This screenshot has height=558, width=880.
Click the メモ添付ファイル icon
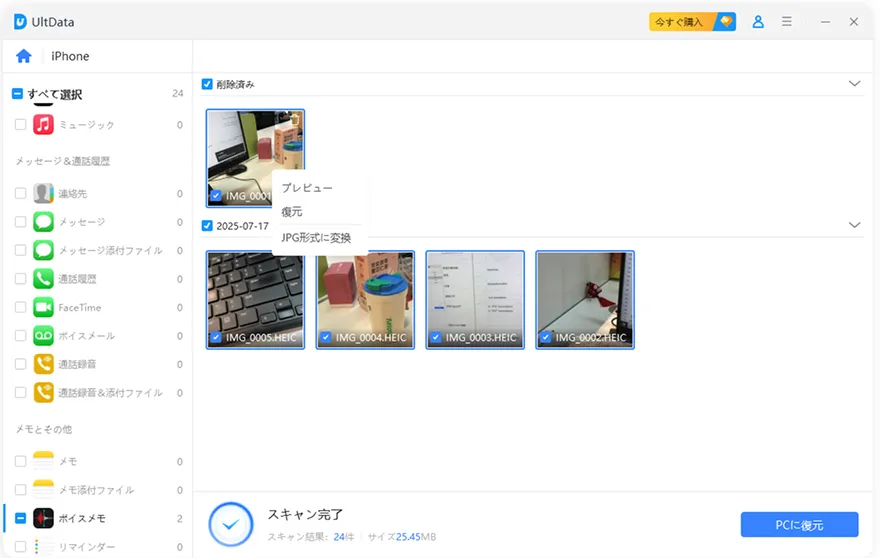coord(43,490)
